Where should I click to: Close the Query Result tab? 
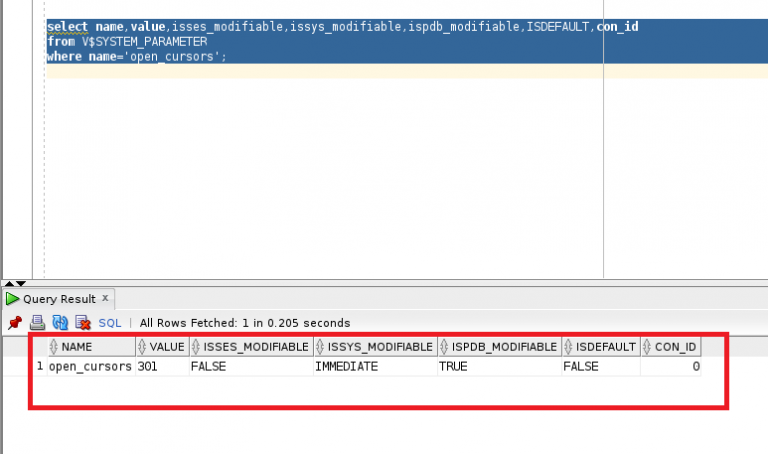[105, 298]
